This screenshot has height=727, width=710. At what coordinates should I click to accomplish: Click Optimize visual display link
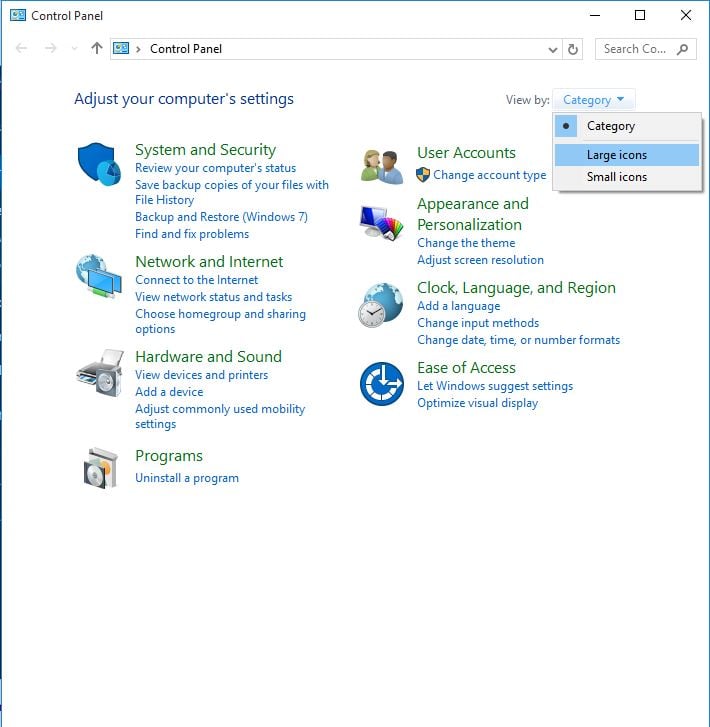[x=477, y=403]
